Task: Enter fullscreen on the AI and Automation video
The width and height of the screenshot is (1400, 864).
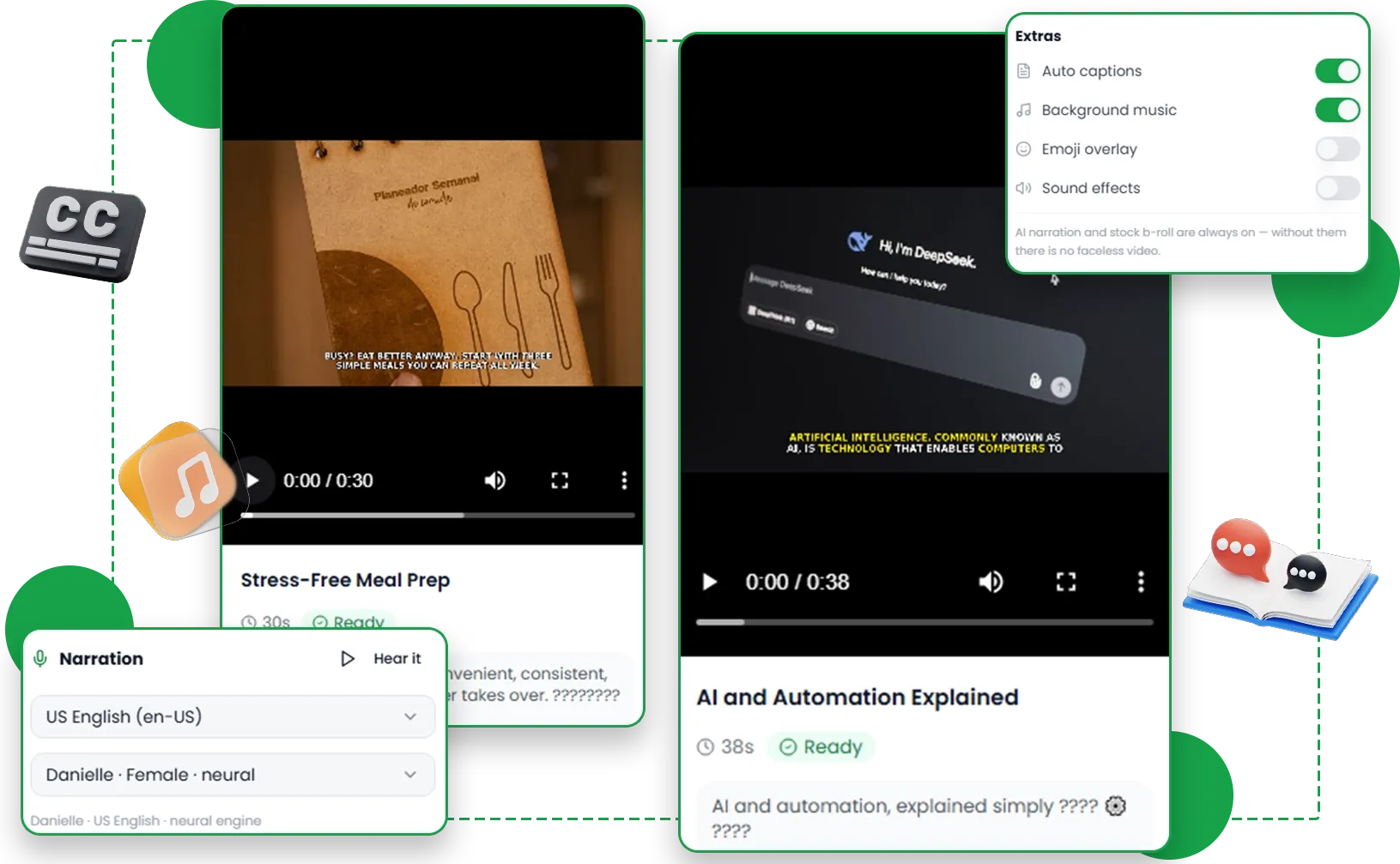Action: [x=1066, y=582]
